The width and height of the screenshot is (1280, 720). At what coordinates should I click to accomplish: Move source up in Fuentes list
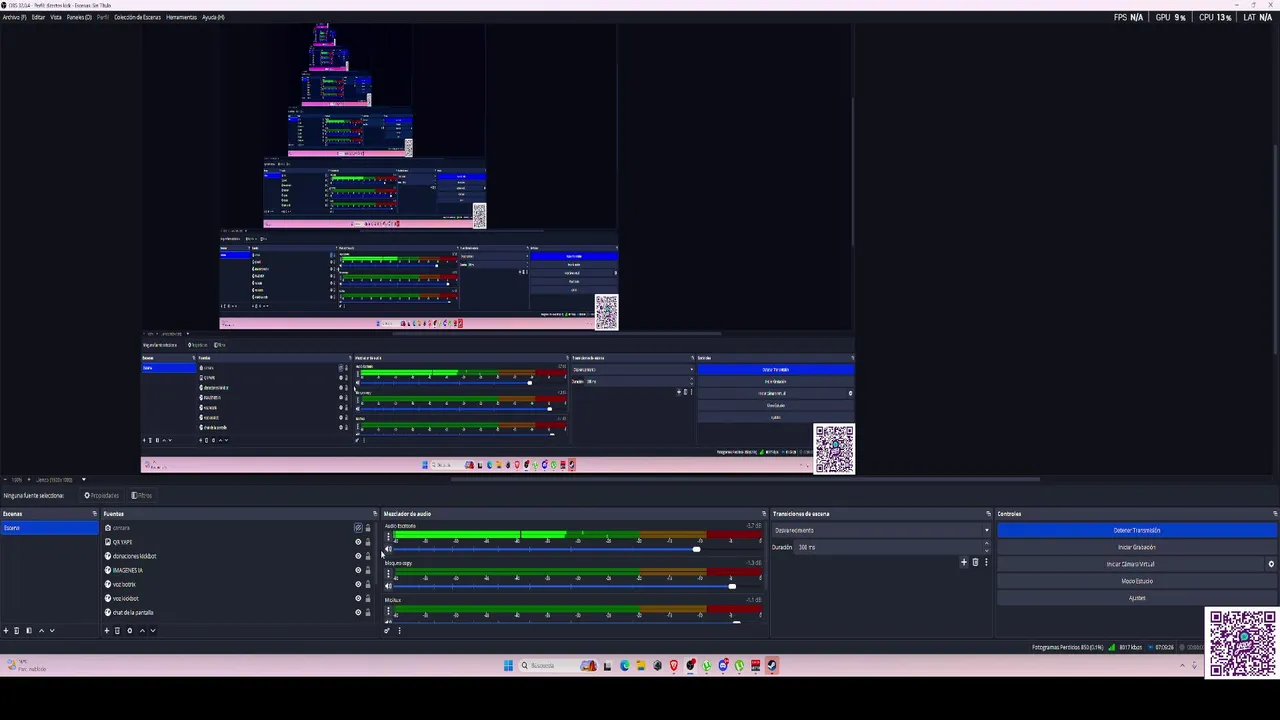(141, 631)
